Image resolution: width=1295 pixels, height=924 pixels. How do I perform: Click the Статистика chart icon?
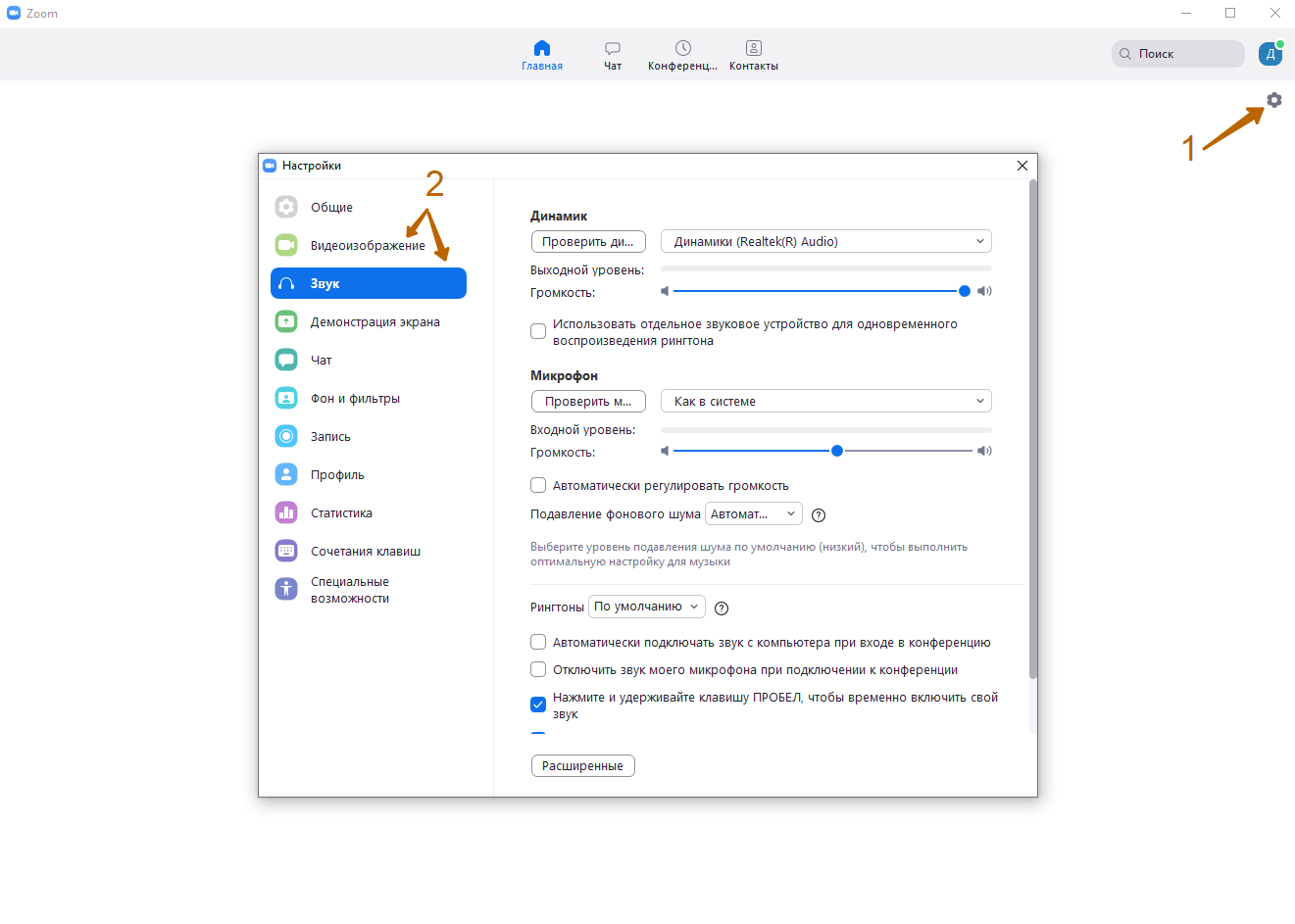pyautogui.click(x=286, y=512)
